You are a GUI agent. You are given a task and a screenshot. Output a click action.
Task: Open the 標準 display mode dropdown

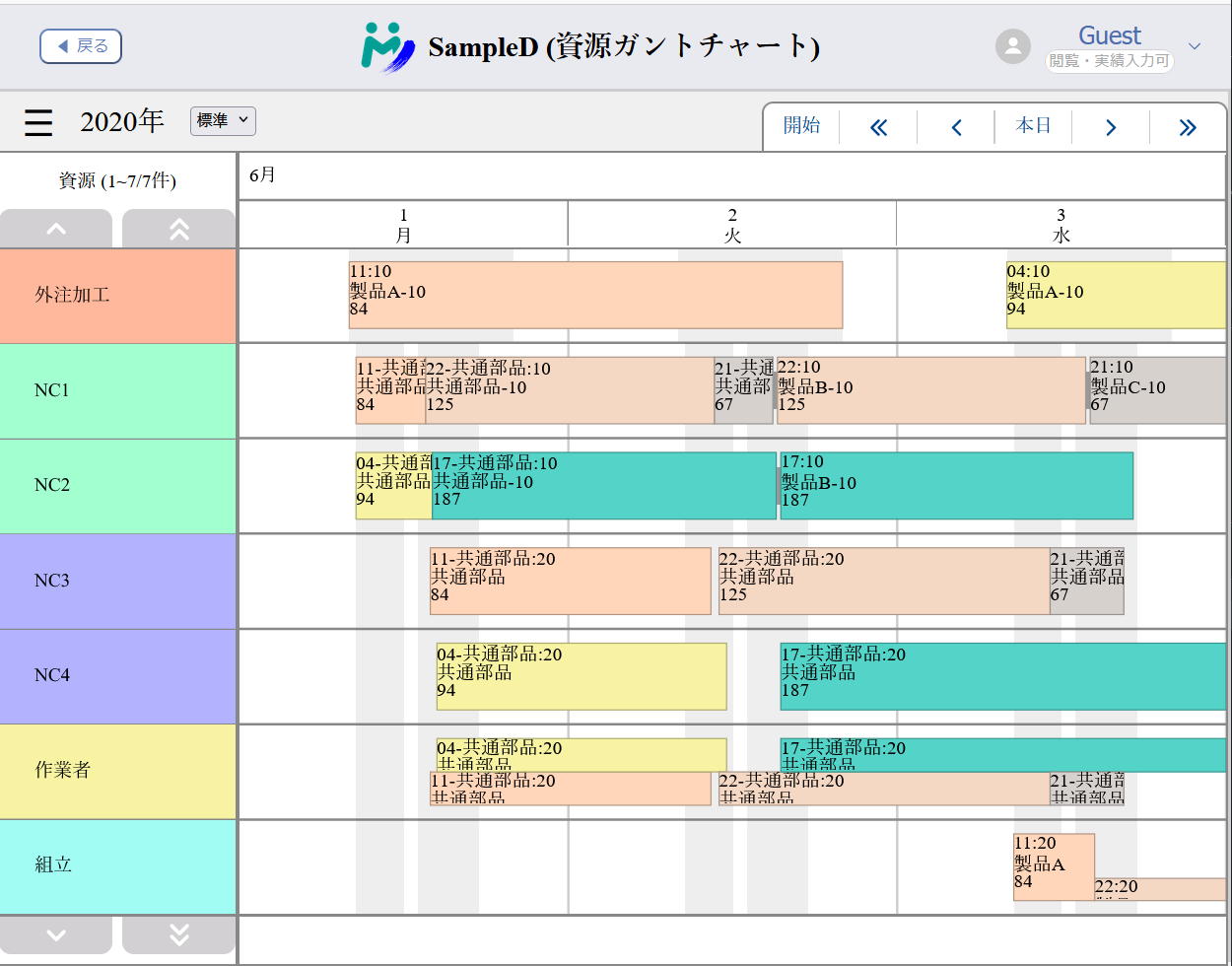tap(223, 120)
